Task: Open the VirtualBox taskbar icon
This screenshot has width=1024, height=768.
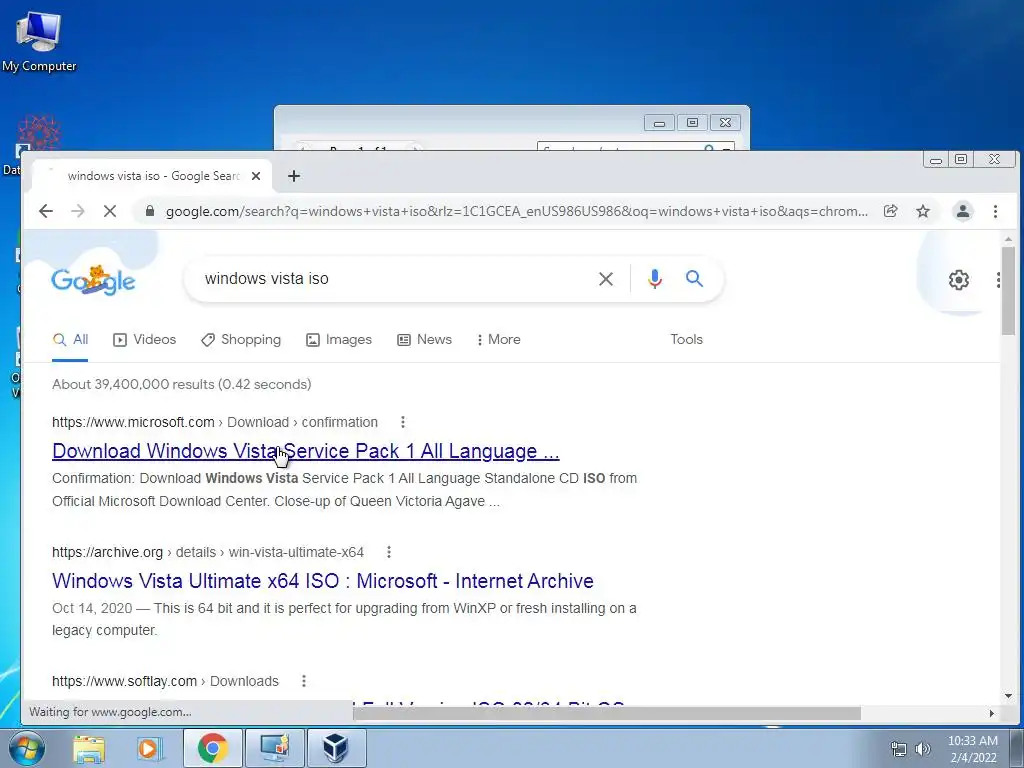Action: pyautogui.click(x=336, y=748)
